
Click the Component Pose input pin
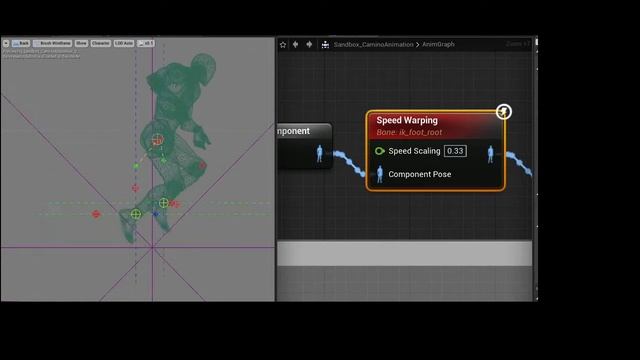click(x=380, y=174)
